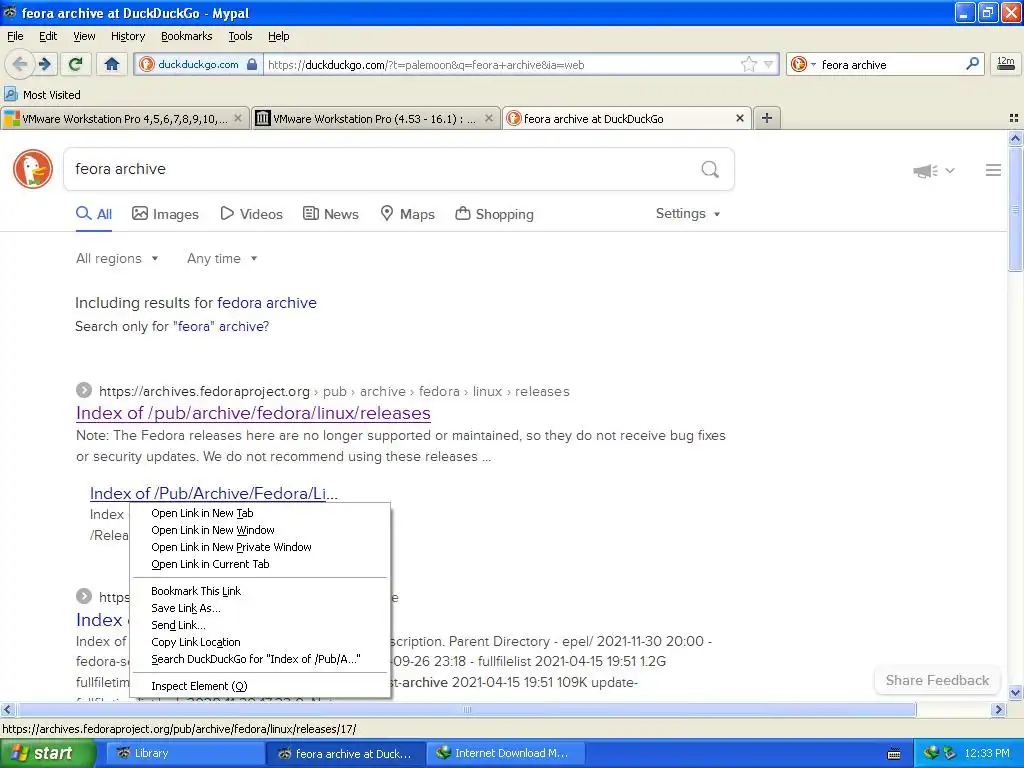Click the second result's grey arrow icon
Screen dimensions: 1024x768
point(84,596)
